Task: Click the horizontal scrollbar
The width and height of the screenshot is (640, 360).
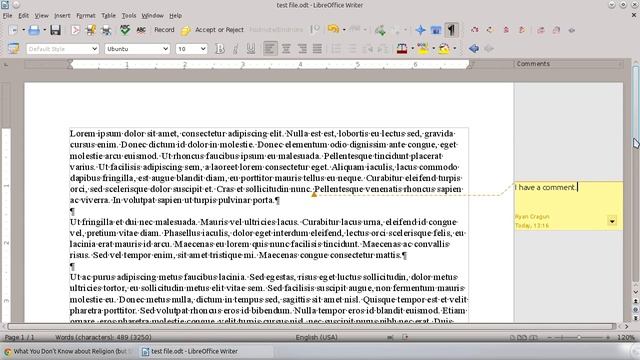Action: (311, 326)
